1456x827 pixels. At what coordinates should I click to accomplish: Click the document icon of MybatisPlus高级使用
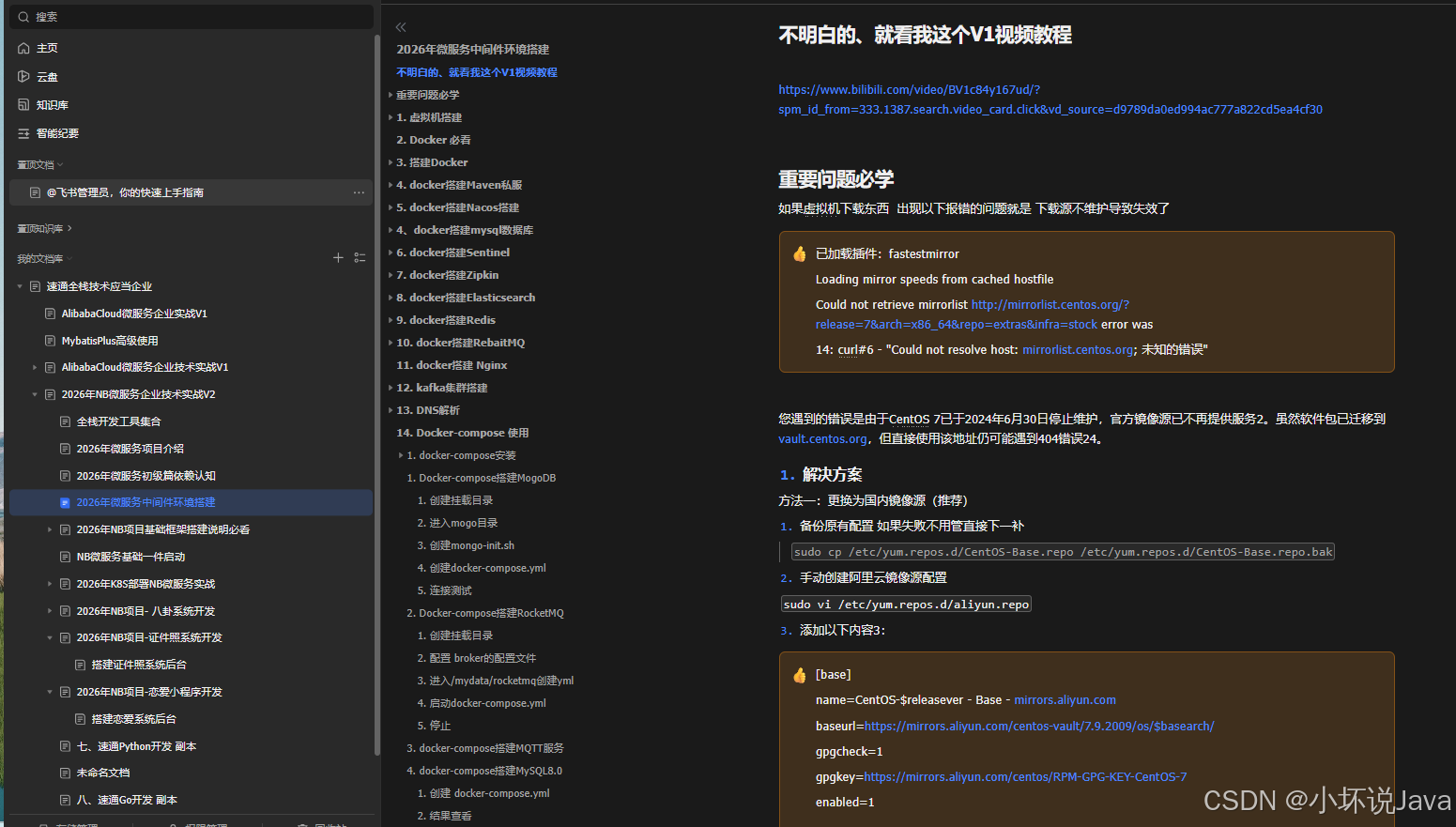coord(50,341)
